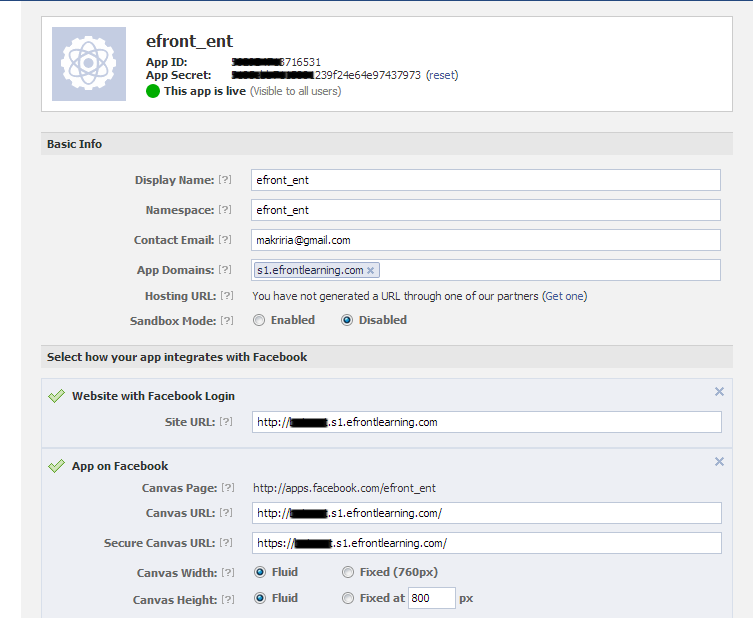Click the App Domains input field
The width and height of the screenshot is (753, 618).
(x=486, y=270)
